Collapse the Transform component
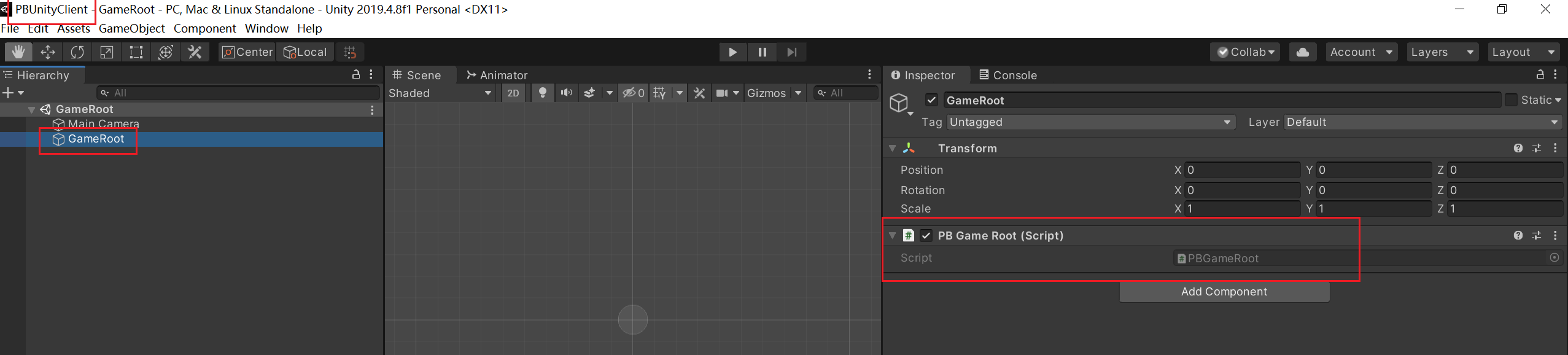1568x355 pixels. (893, 148)
